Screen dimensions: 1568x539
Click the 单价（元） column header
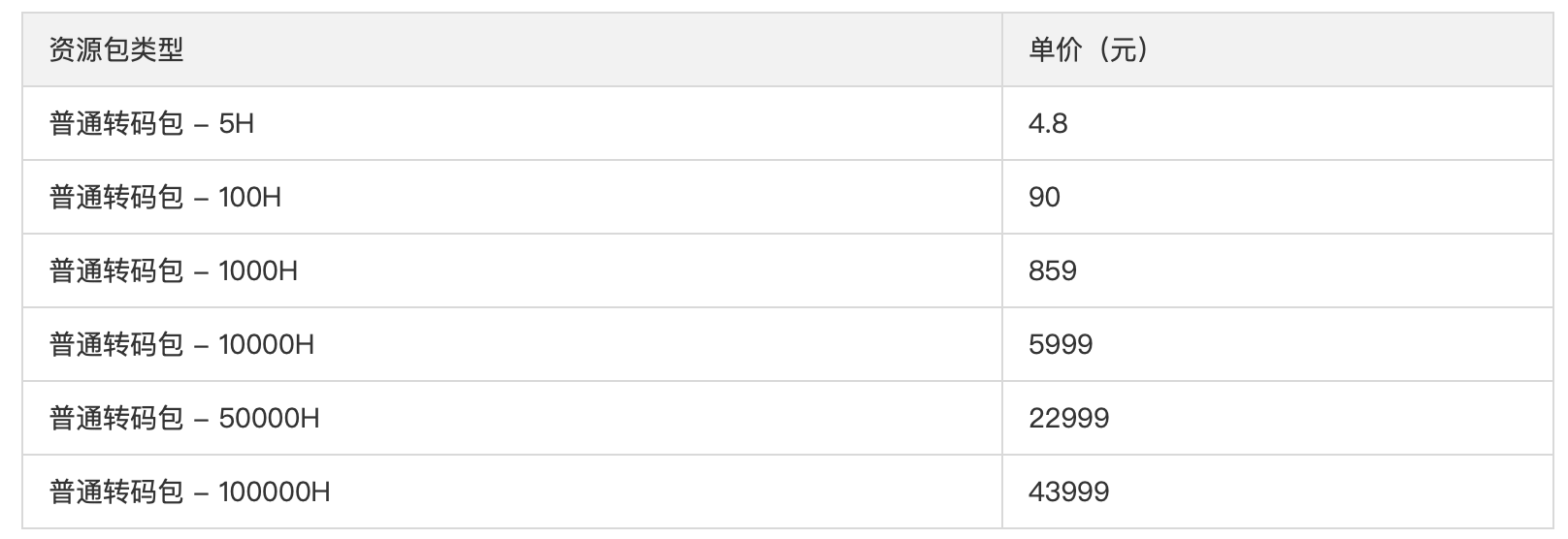coord(1089,49)
